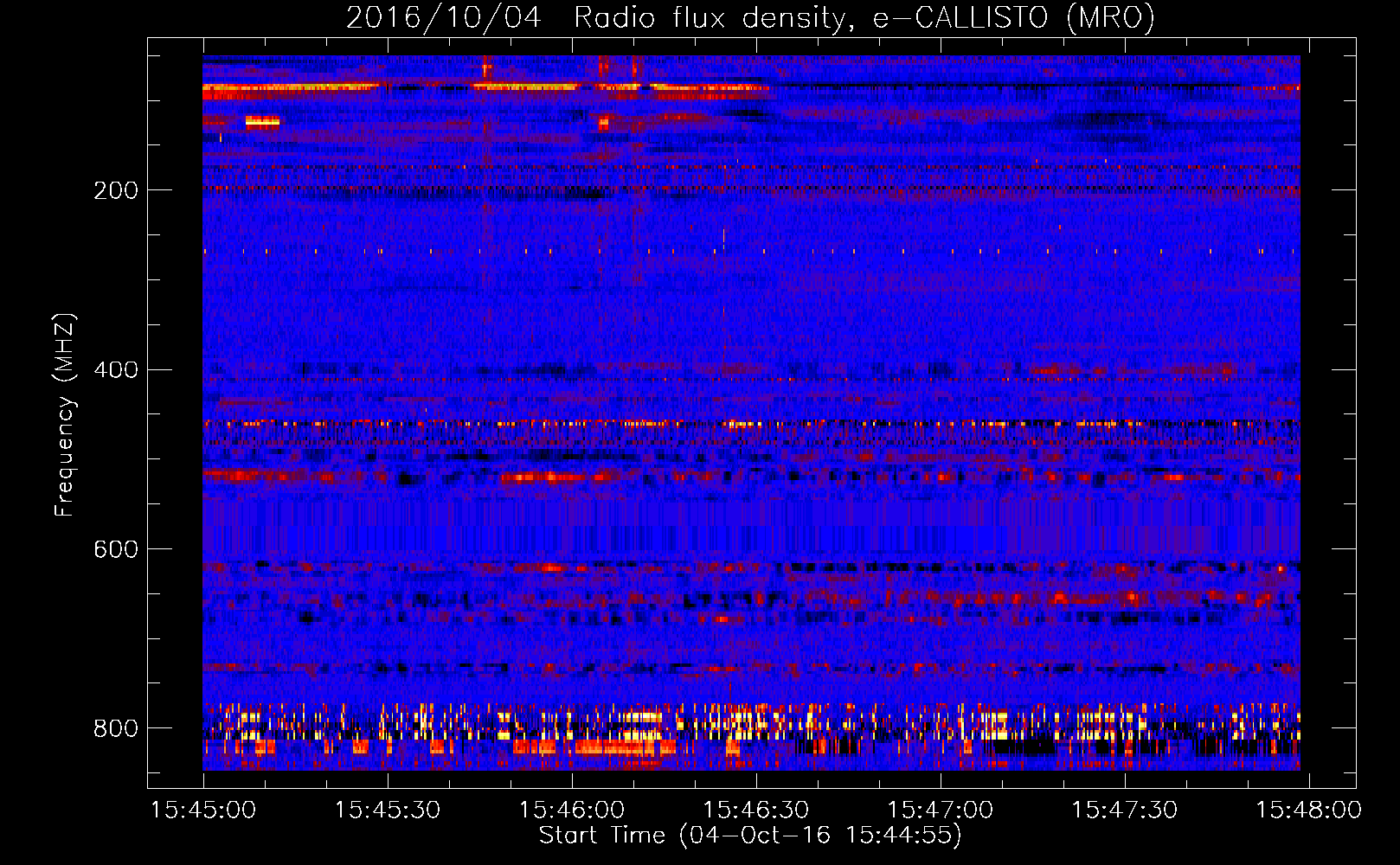This screenshot has width=1400, height=865.
Task: Click the '15:47:00' time tick label
Action: point(941,811)
